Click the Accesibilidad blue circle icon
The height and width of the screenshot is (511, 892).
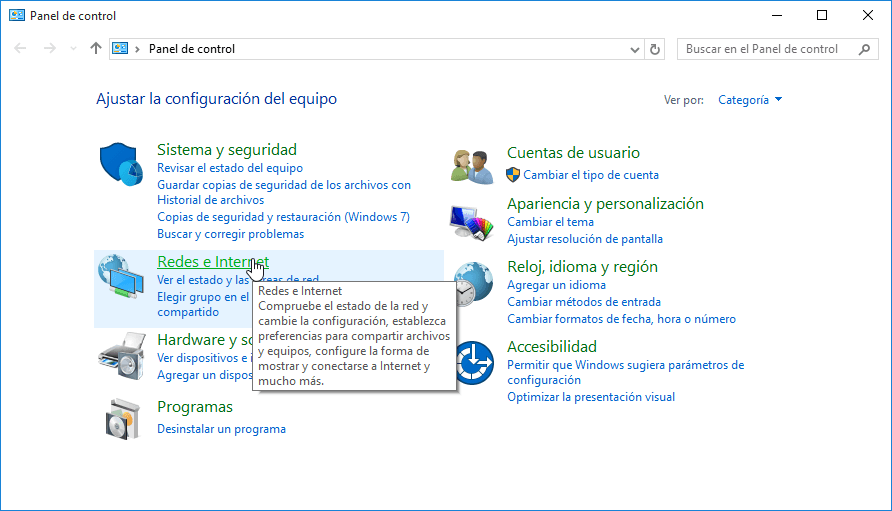pos(473,362)
